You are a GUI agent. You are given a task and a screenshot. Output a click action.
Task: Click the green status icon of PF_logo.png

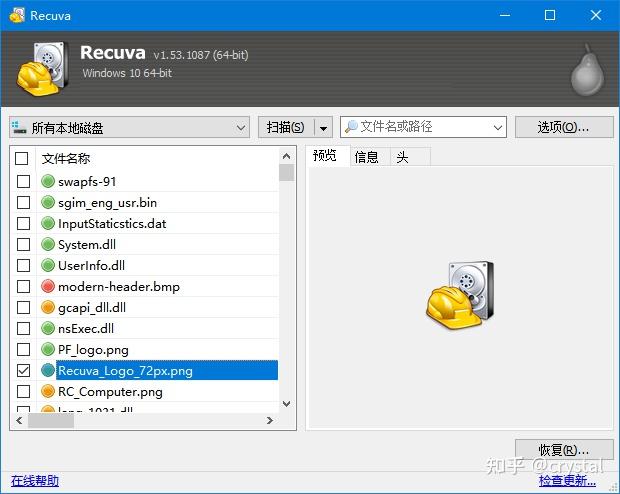pyautogui.click(x=48, y=349)
